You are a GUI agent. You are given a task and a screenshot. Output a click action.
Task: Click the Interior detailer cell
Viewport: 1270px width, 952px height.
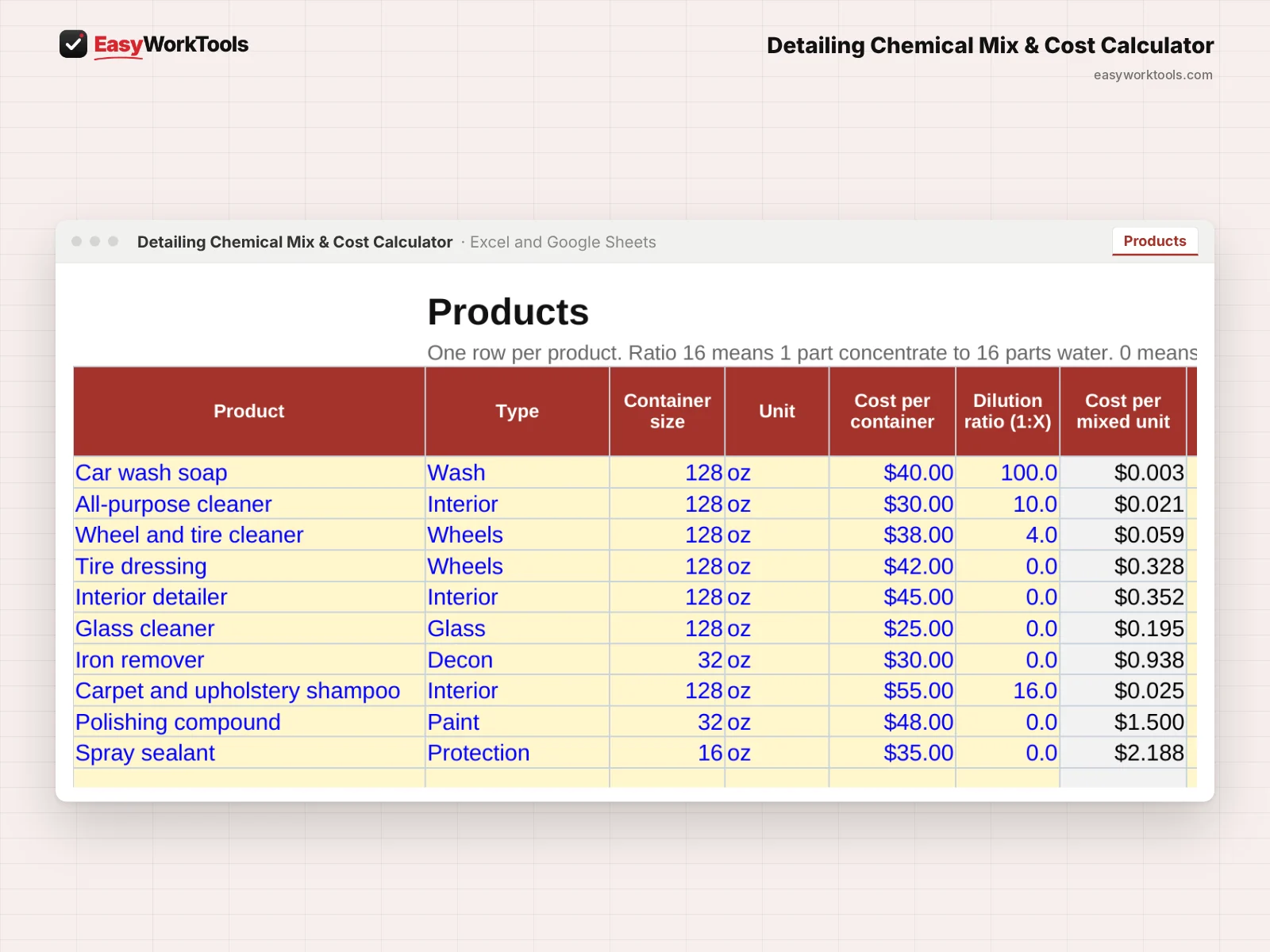249,597
